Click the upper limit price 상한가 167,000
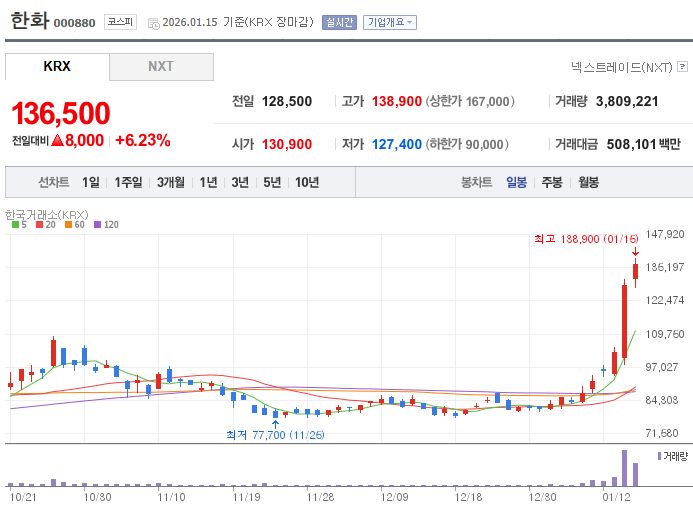The height and width of the screenshot is (508, 693). click(470, 101)
